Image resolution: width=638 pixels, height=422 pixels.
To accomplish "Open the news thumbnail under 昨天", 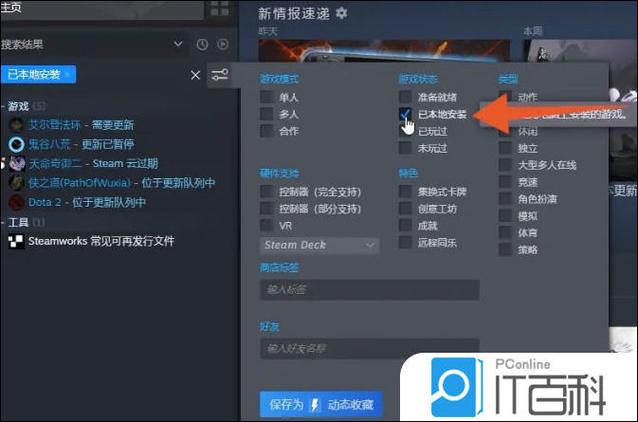I will click(384, 51).
